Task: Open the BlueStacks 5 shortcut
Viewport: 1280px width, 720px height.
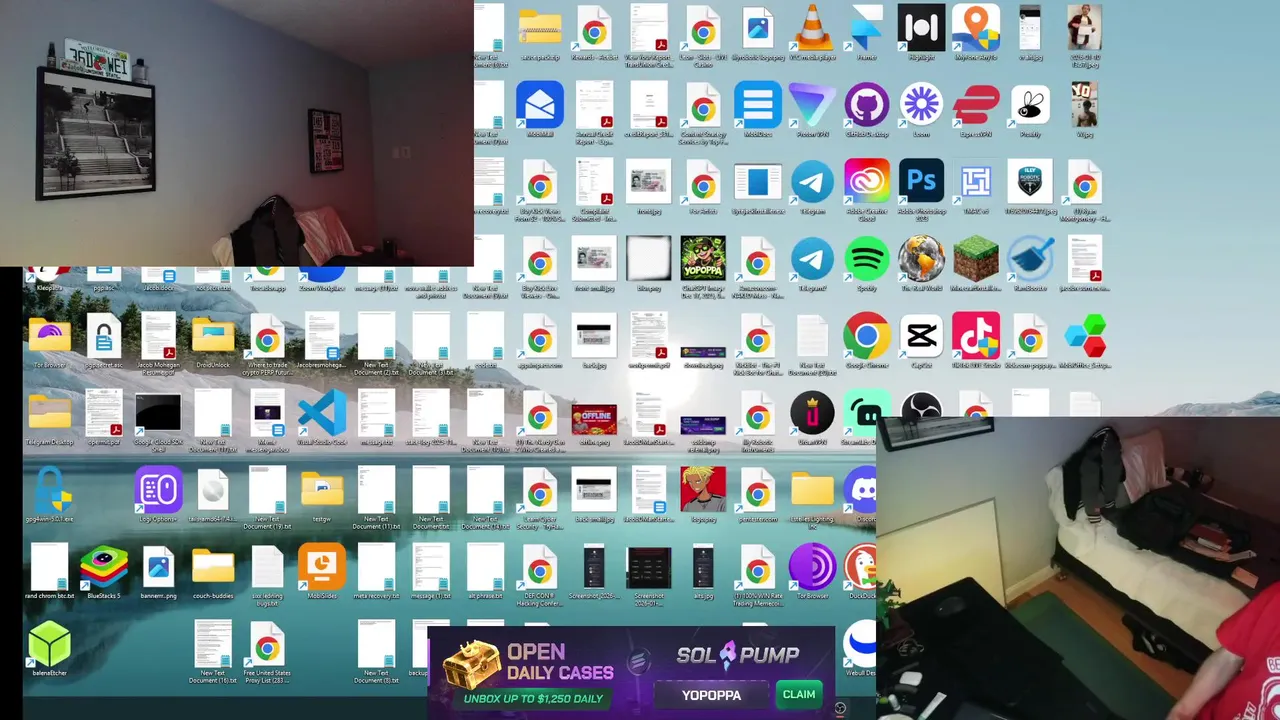Action: (104, 568)
